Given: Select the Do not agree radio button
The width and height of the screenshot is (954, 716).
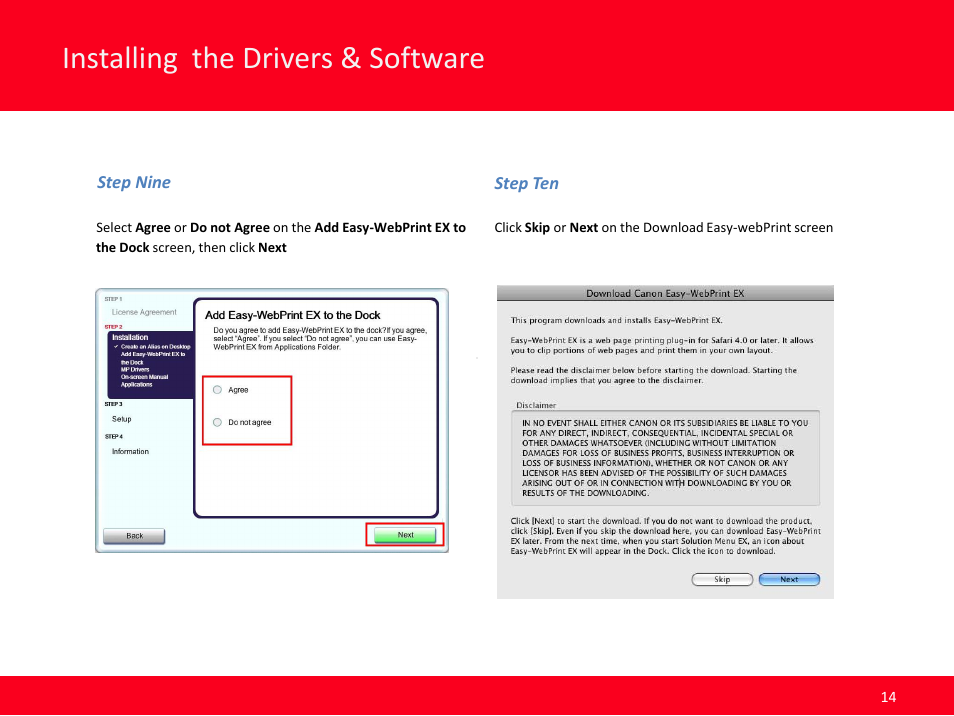Looking at the screenshot, I should 217,422.
